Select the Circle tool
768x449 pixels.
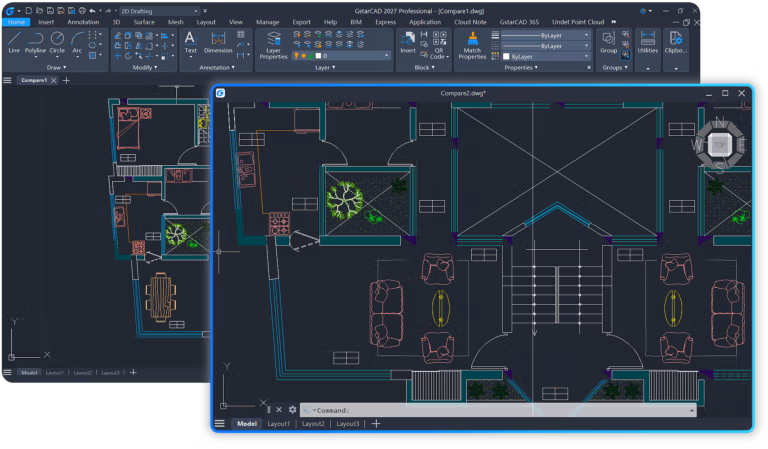pos(57,42)
